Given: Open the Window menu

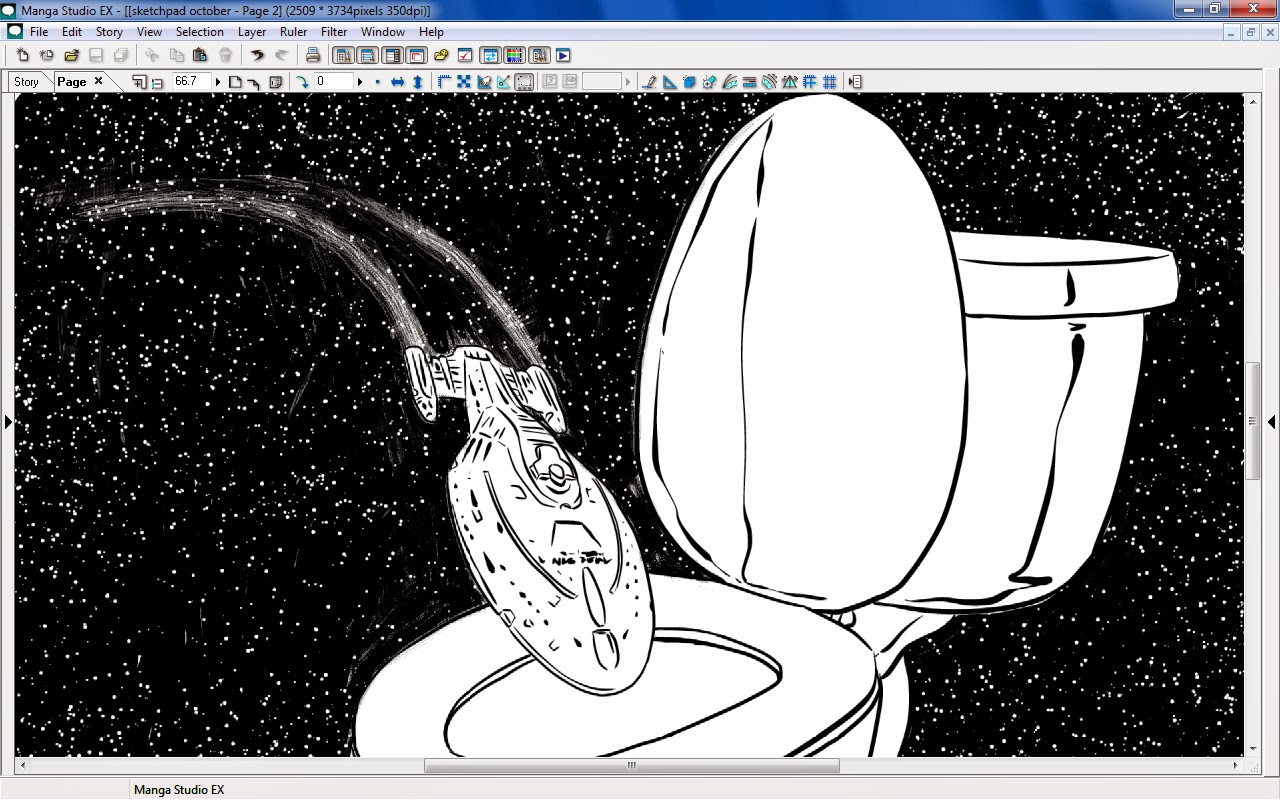Looking at the screenshot, I should pos(383,32).
